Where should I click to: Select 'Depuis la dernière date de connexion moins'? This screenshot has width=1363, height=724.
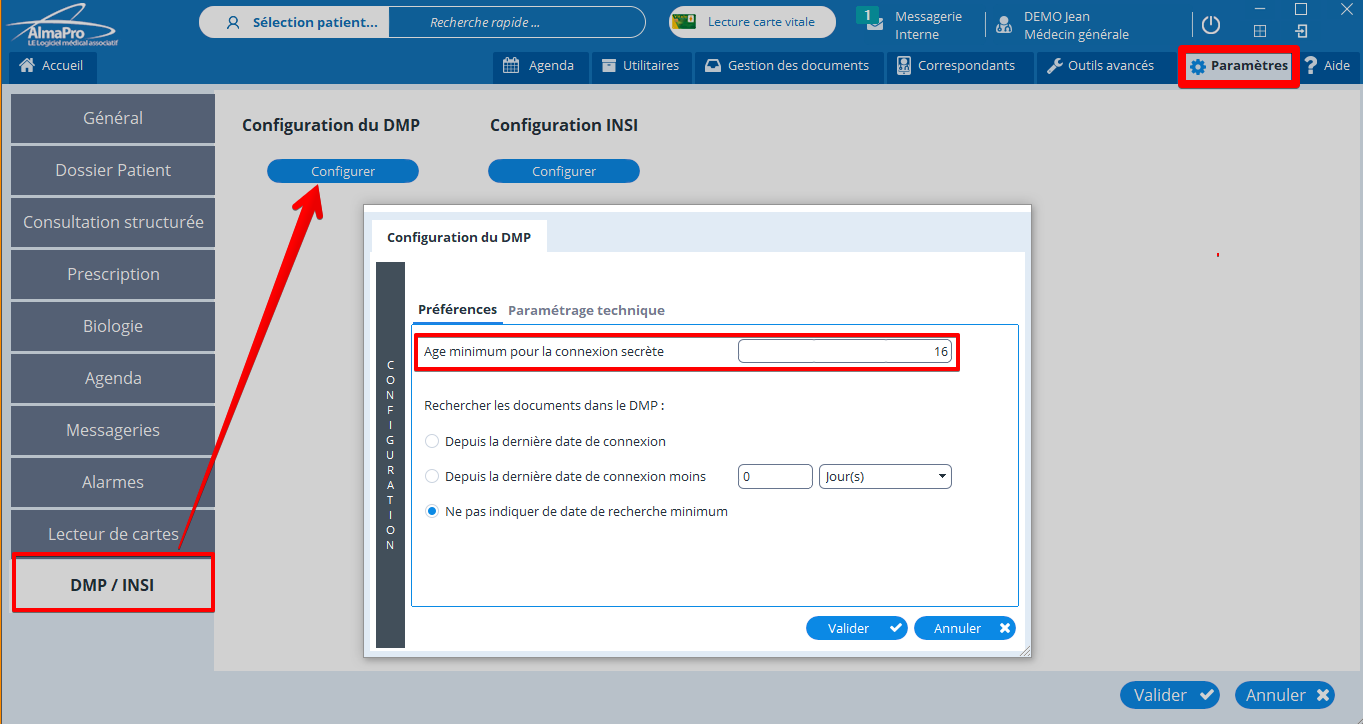coord(432,477)
